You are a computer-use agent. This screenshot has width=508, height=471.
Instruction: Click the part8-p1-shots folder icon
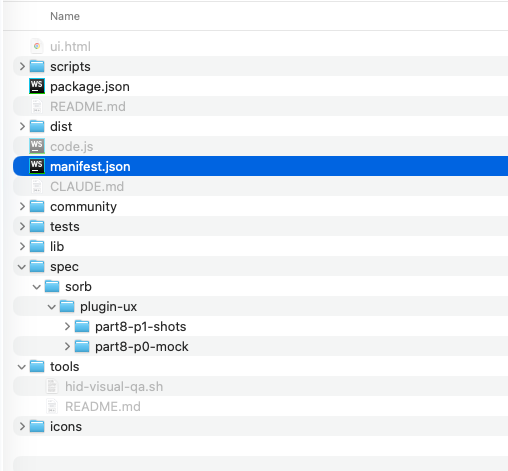pos(82,326)
